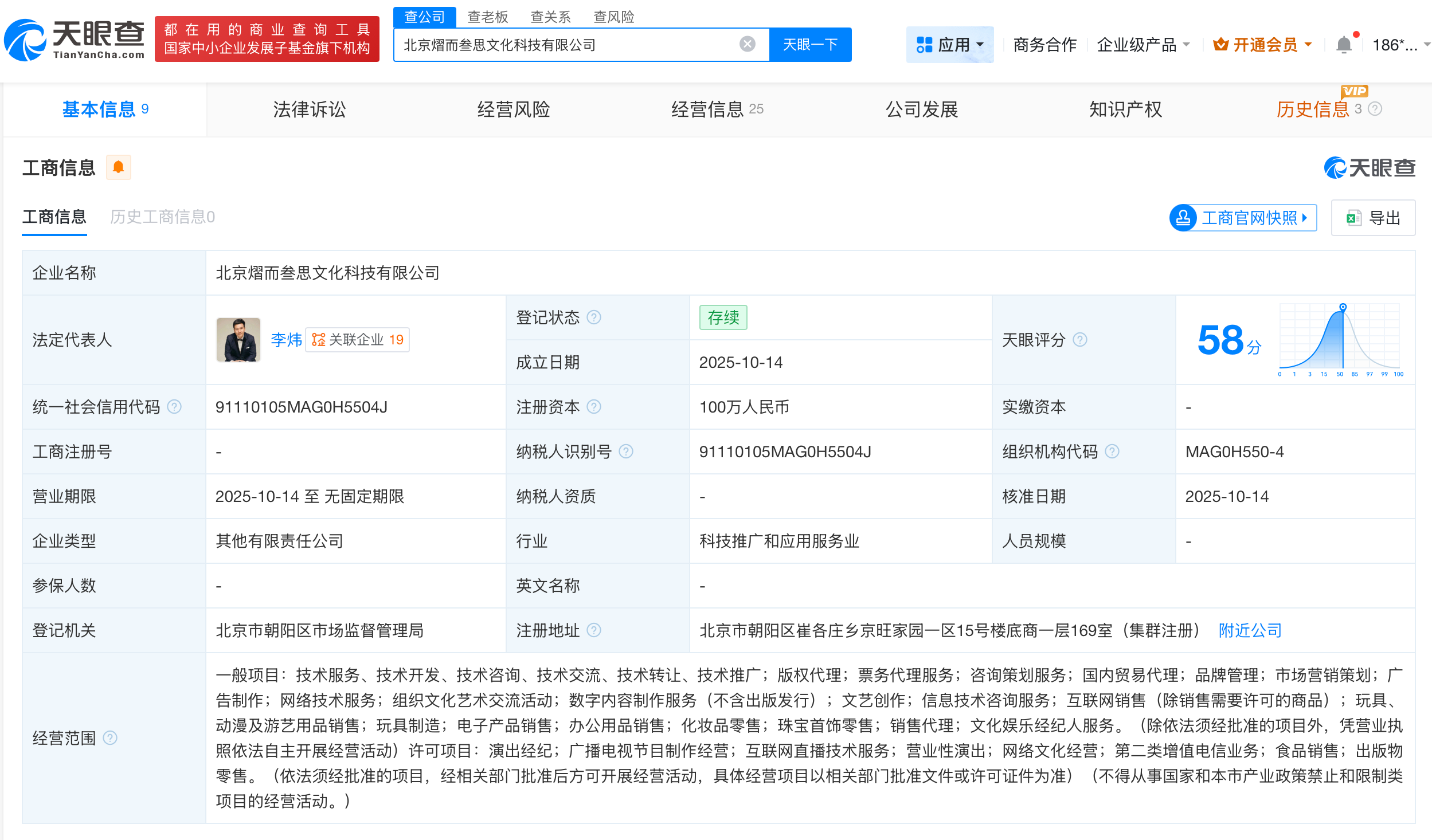Click the 关联企业 icon next to 李炜

click(x=320, y=339)
